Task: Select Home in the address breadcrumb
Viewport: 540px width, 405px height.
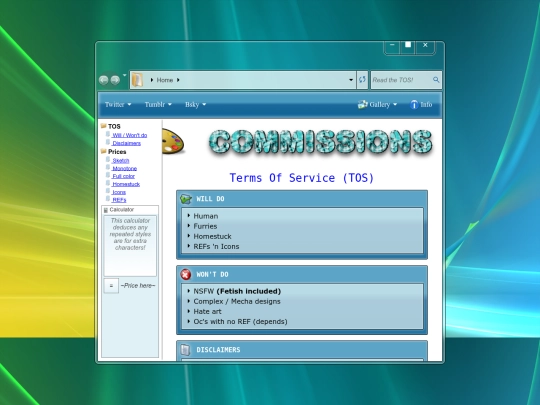Action: tap(165, 80)
